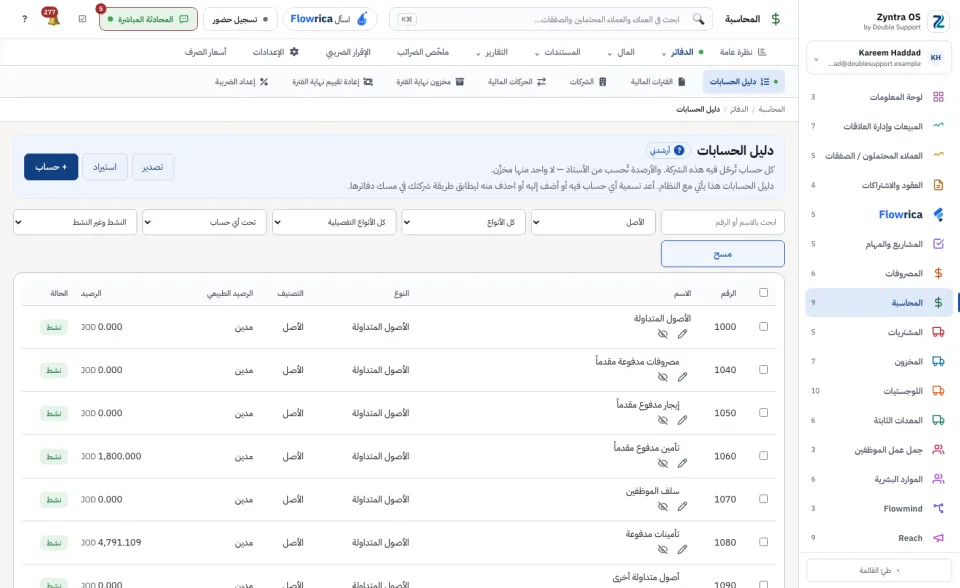Open the نظرة عامة overview tab
Image resolution: width=960 pixels, height=588 pixels.
click(743, 52)
